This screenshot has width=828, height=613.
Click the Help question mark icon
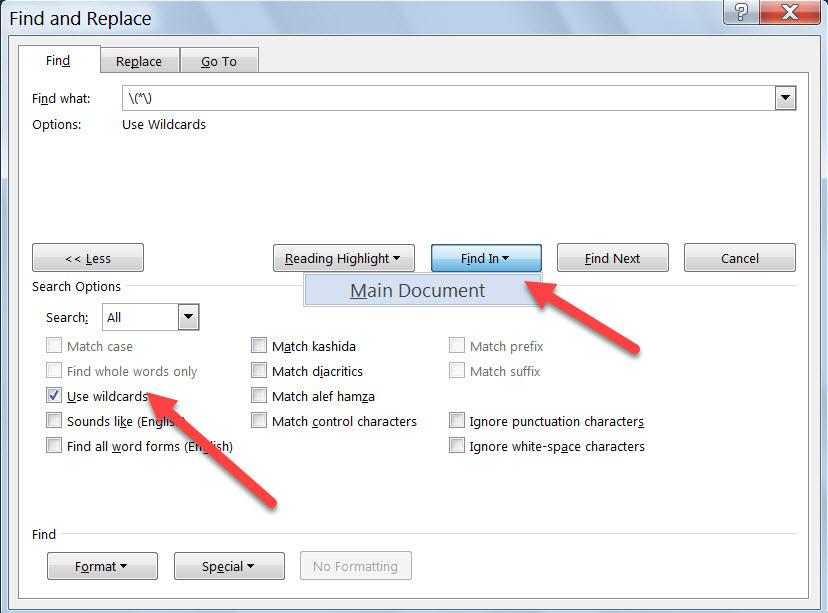pyautogui.click(x=740, y=13)
